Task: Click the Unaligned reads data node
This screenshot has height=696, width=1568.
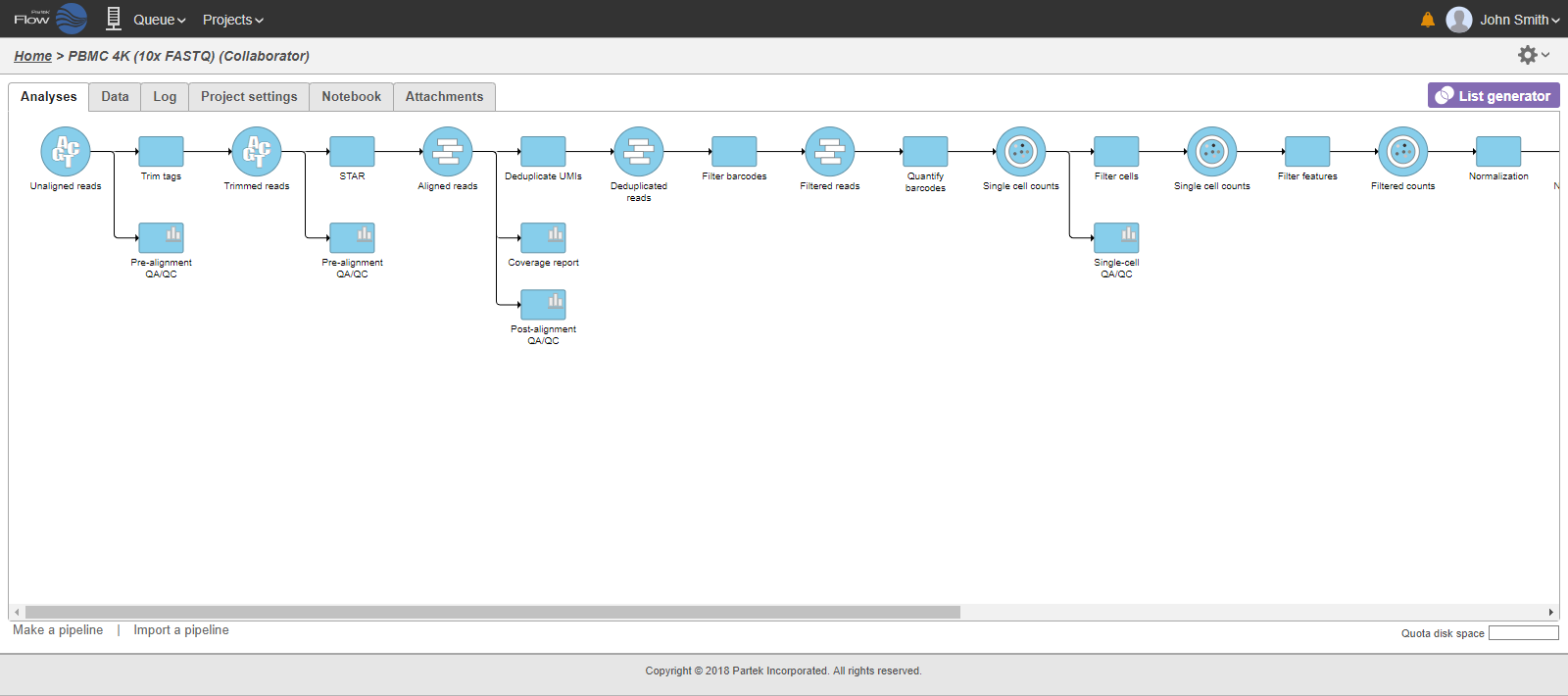Action: (x=66, y=152)
